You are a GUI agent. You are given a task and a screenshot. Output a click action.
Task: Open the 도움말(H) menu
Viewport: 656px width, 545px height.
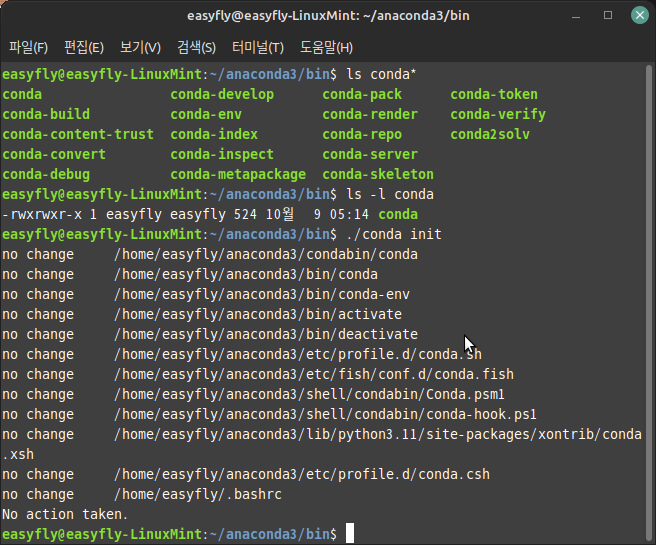326,47
